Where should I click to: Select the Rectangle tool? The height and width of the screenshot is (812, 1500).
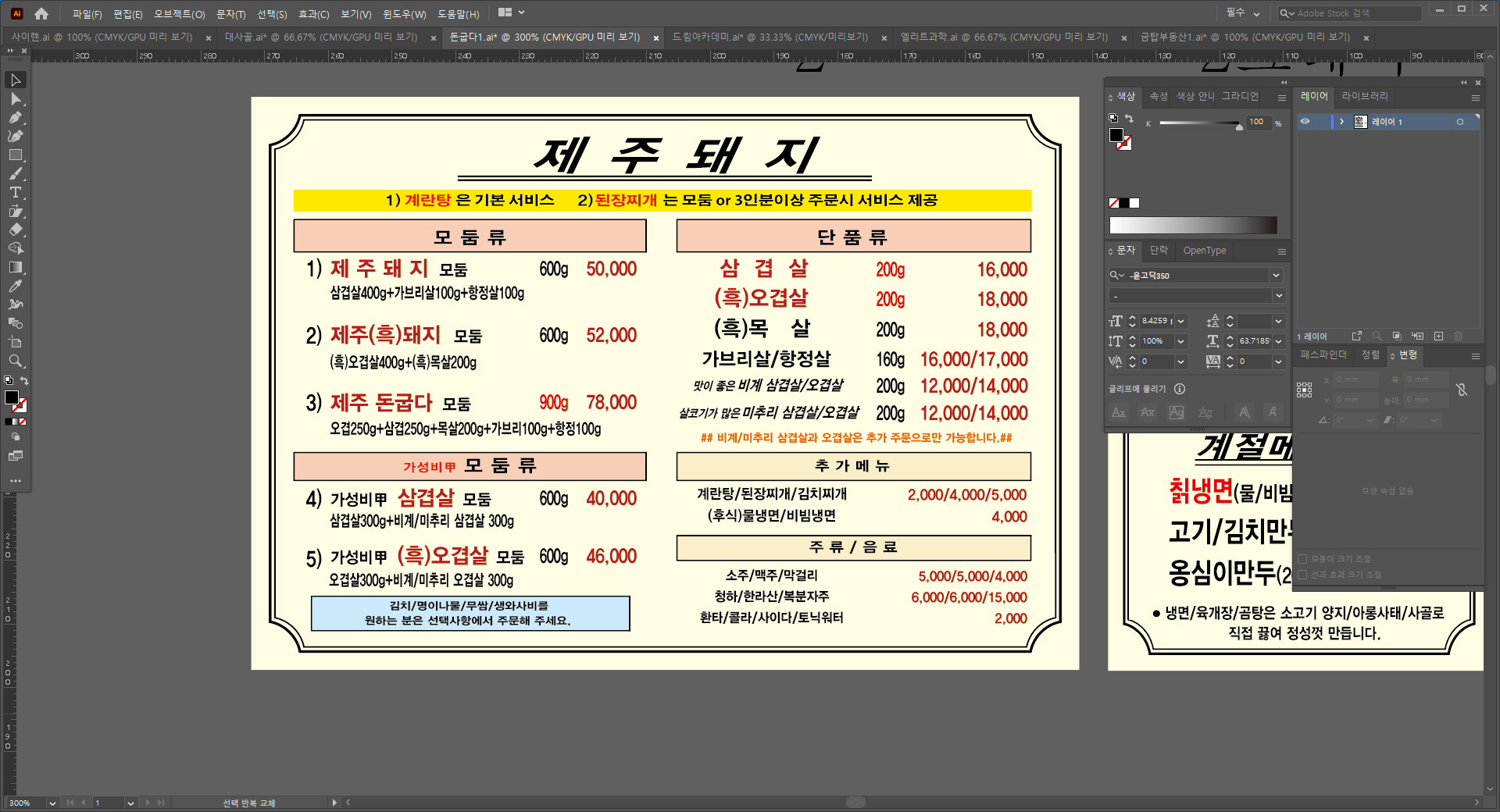pyautogui.click(x=15, y=155)
